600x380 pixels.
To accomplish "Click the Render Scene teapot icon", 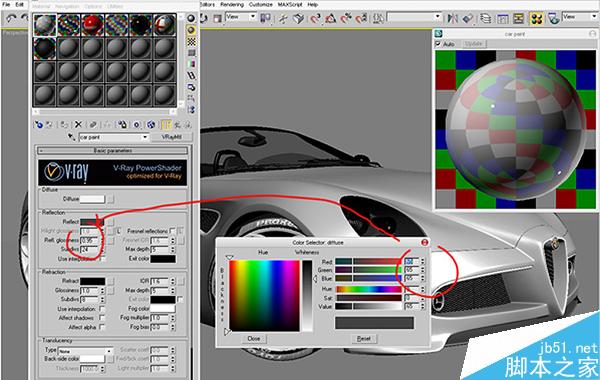I will [553, 18].
